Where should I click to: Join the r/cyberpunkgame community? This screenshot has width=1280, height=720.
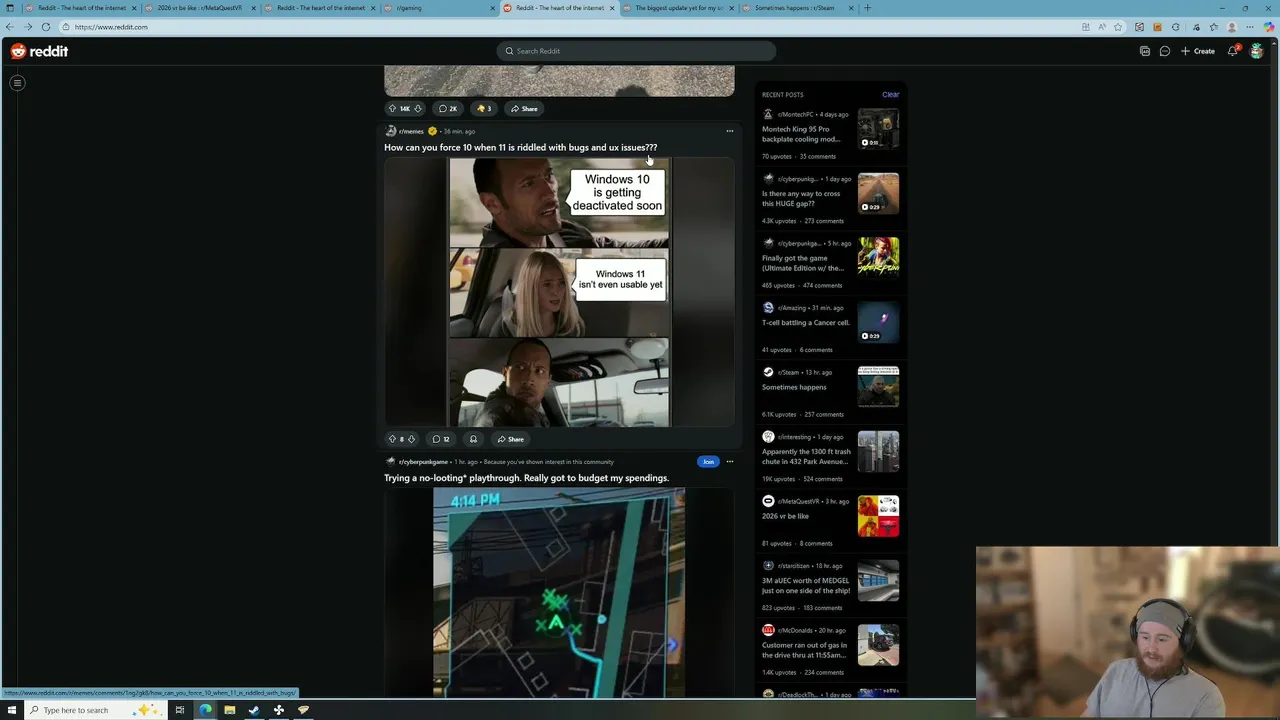(x=708, y=462)
